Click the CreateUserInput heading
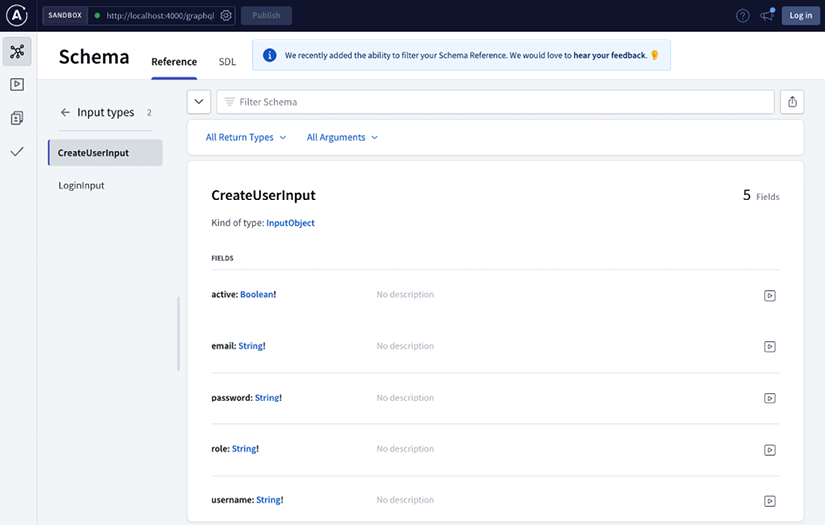The height and width of the screenshot is (525, 825). pos(263,195)
